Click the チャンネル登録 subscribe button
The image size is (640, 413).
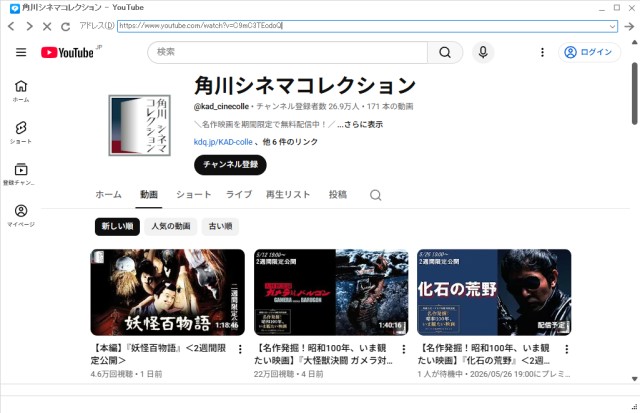[230, 165]
